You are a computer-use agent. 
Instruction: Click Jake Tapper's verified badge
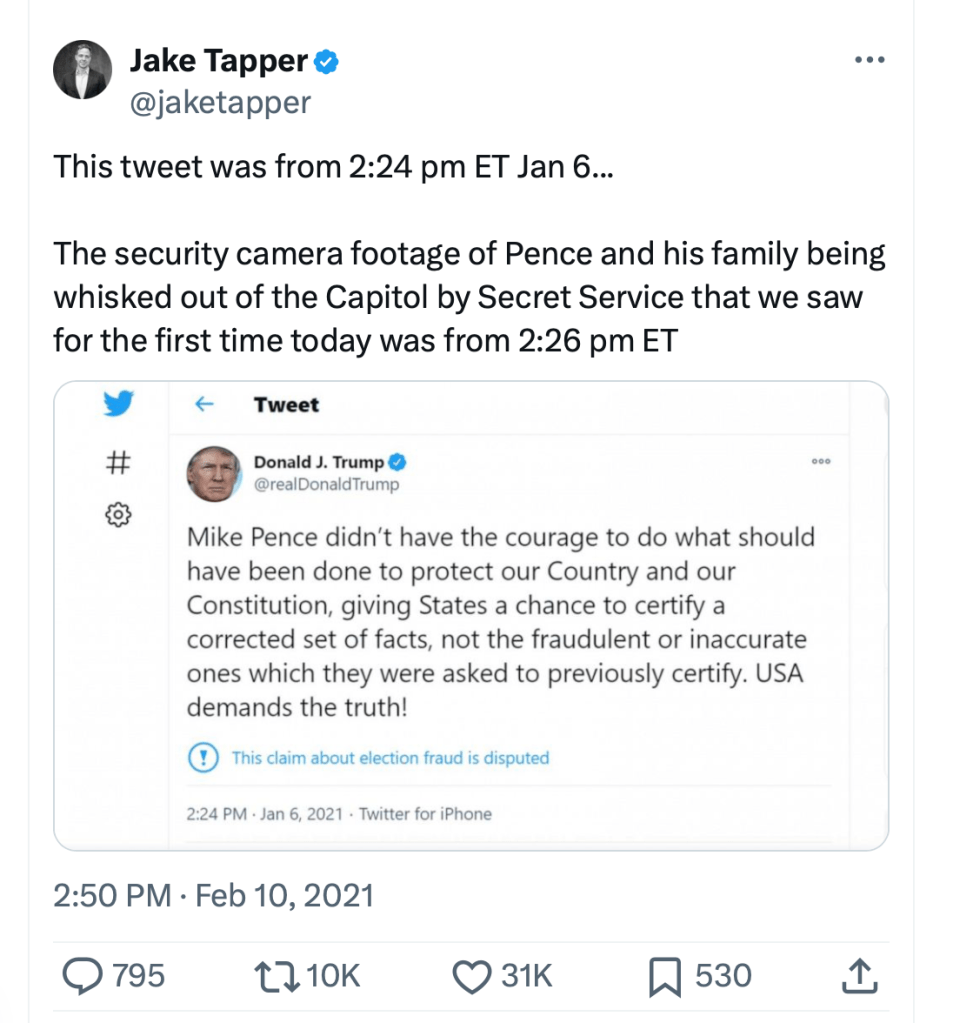327,63
